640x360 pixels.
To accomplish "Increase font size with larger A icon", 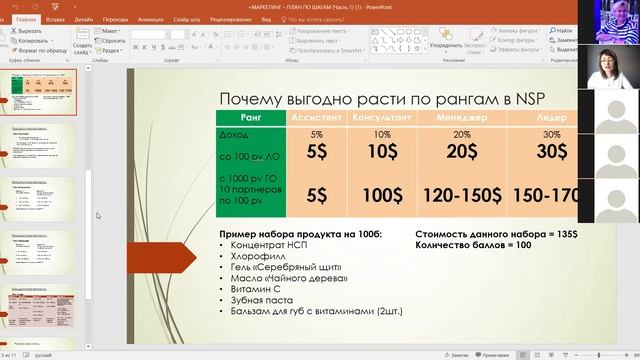I will 195,35.
